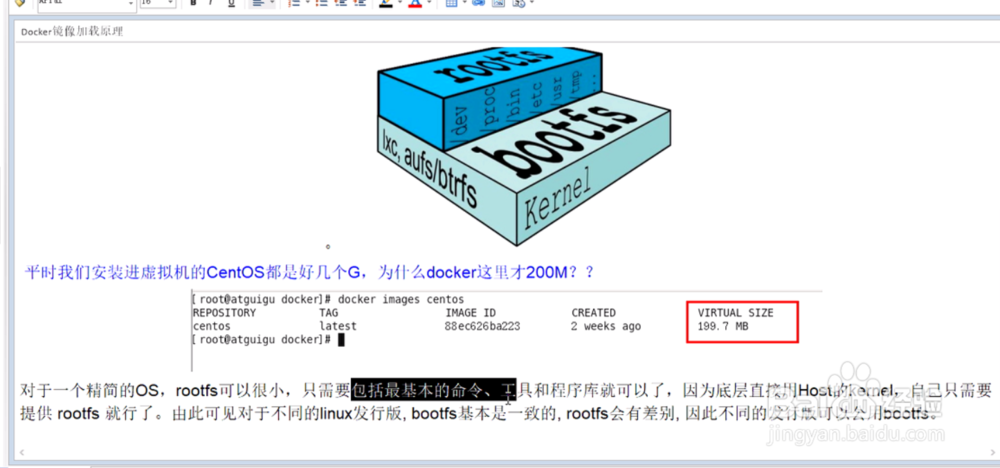Open the text highlight color dropdown arrow

399,3
